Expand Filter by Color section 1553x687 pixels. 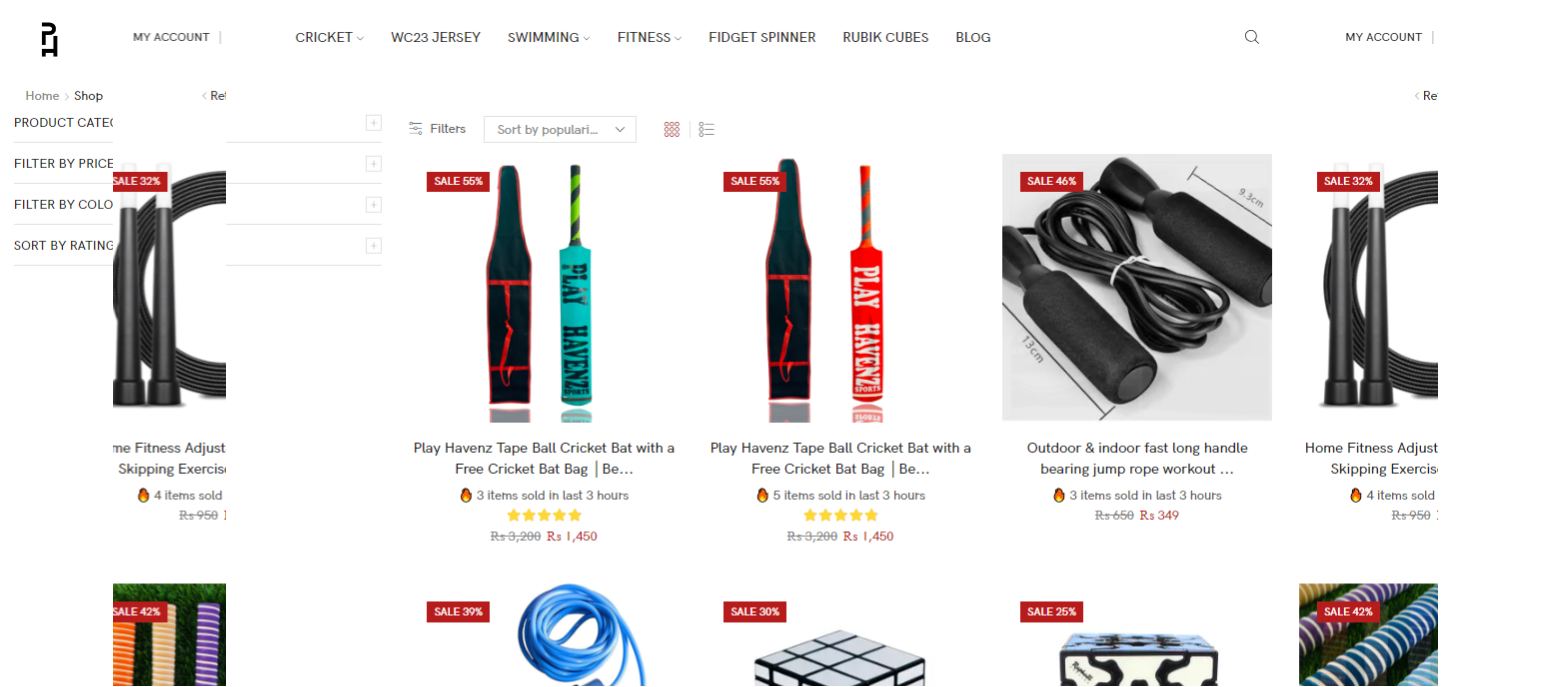point(373,205)
